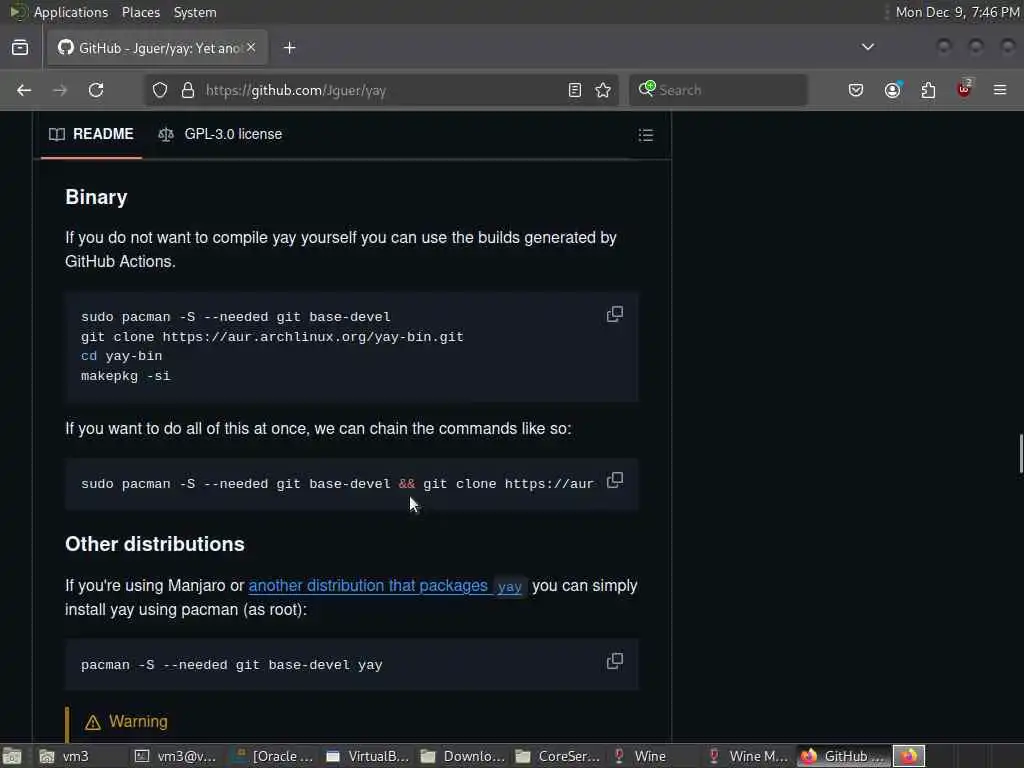Open a new tab with plus button

click(290, 48)
